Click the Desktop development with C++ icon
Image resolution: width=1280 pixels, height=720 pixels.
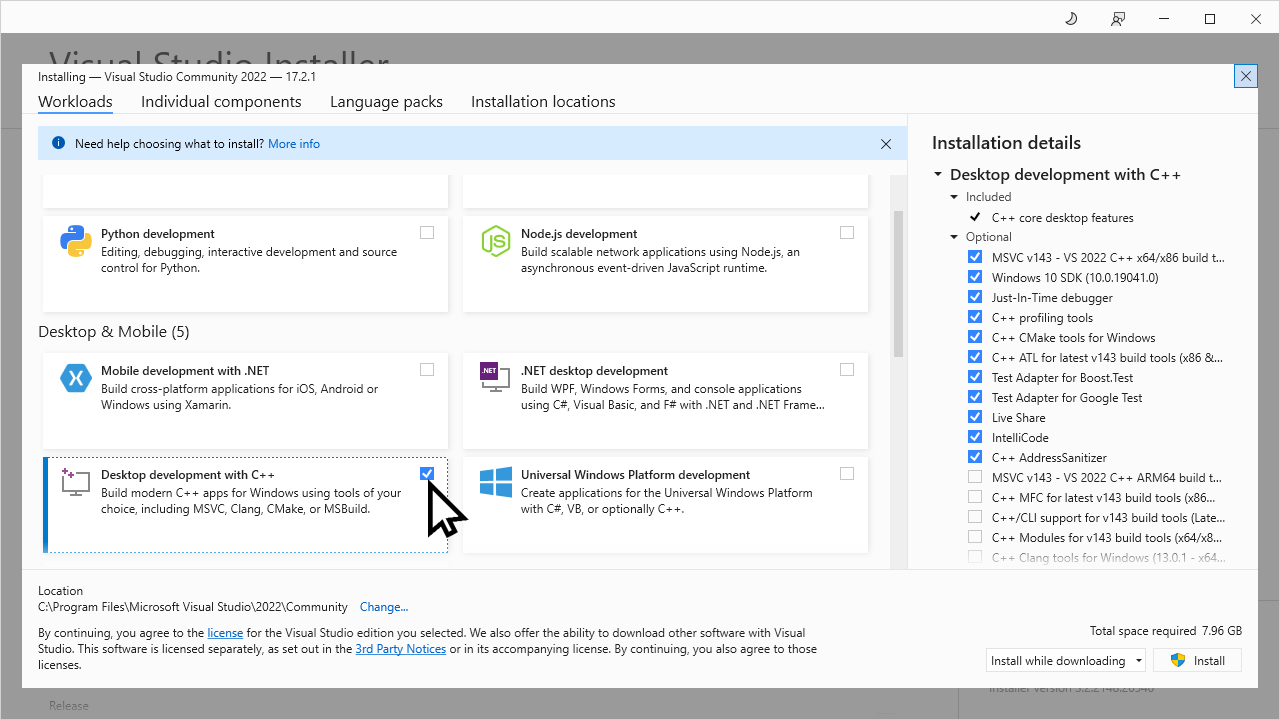point(75,481)
